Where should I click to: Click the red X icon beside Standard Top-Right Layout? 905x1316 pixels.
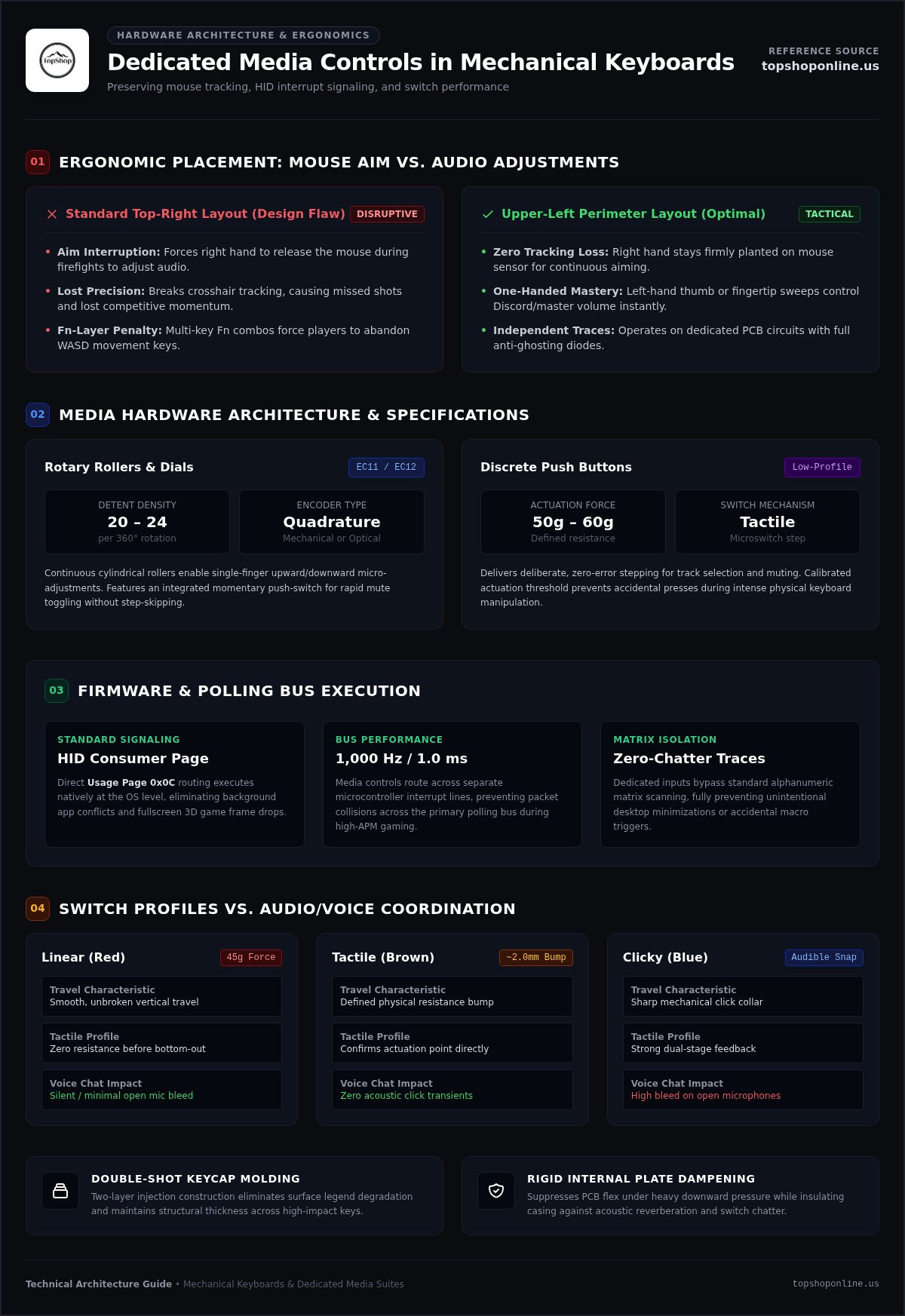click(52, 214)
